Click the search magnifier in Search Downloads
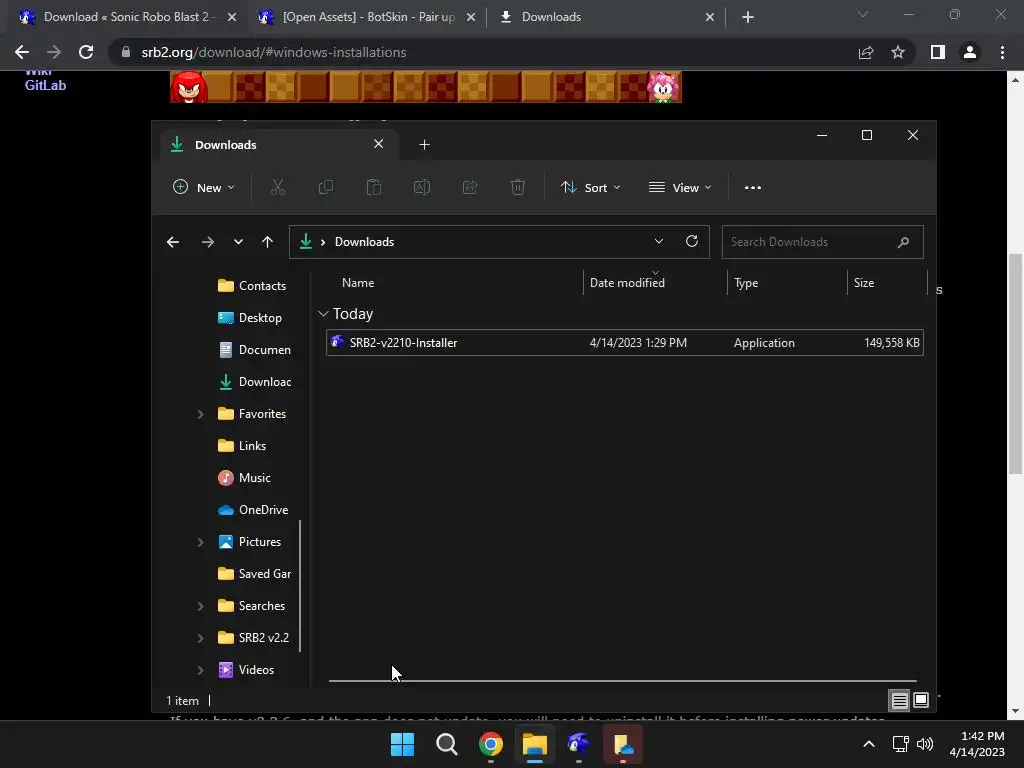Image resolution: width=1024 pixels, height=768 pixels. (x=903, y=242)
